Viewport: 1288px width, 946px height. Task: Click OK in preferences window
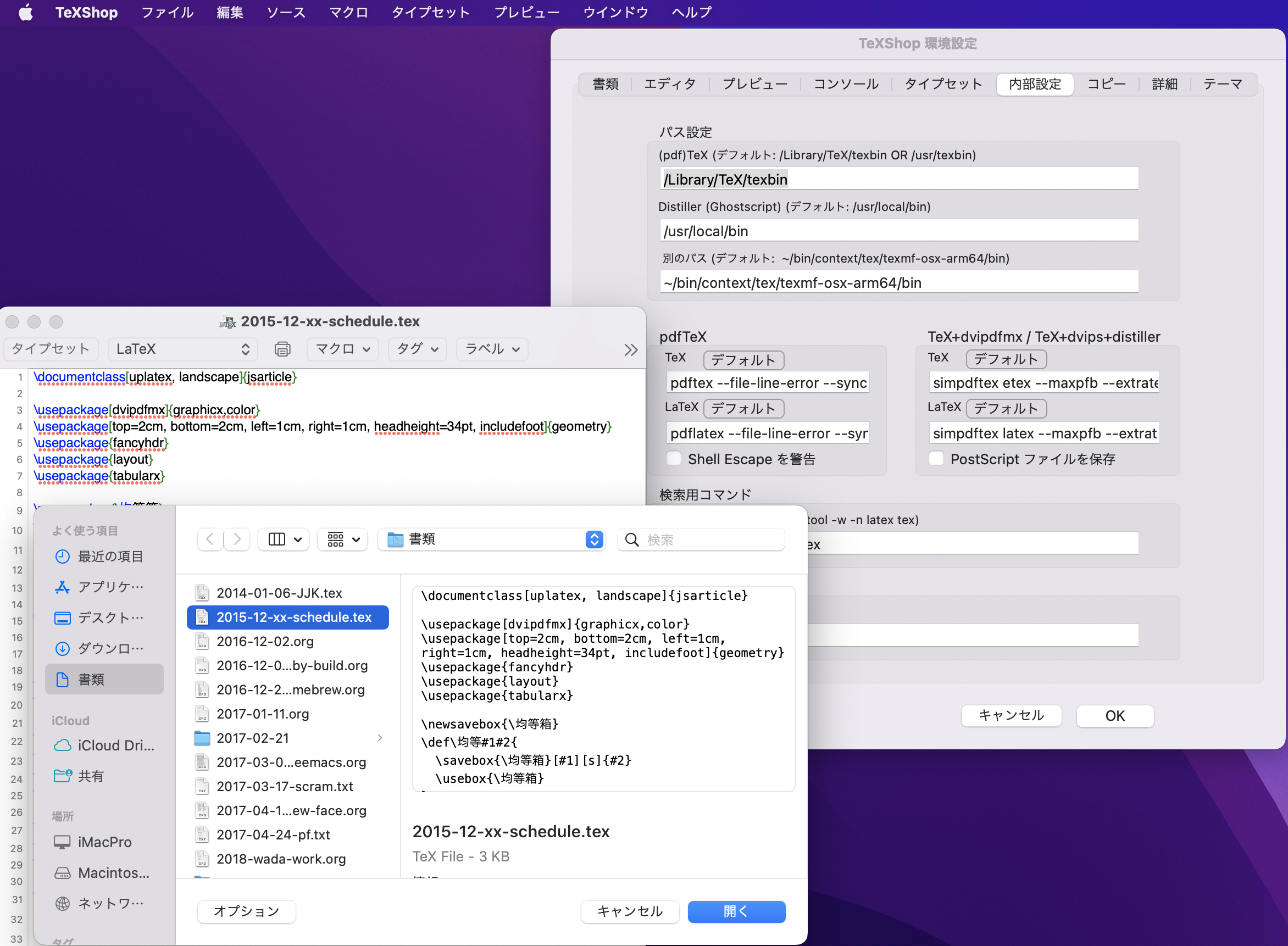pyautogui.click(x=1114, y=716)
